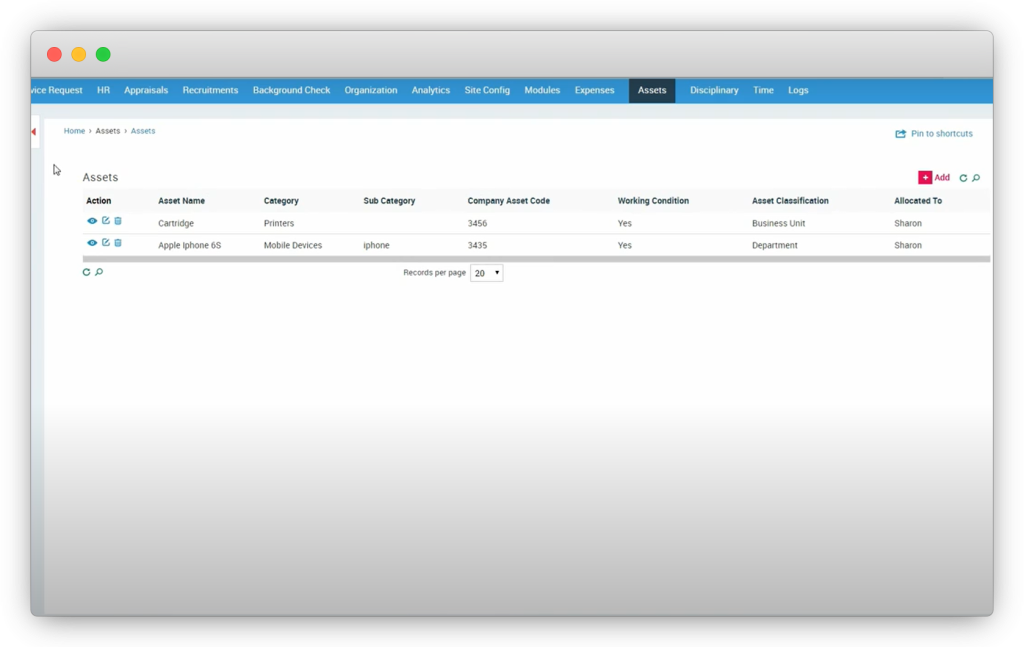Open the Records per page dropdown
Image resolution: width=1024 pixels, height=647 pixels.
coord(487,273)
